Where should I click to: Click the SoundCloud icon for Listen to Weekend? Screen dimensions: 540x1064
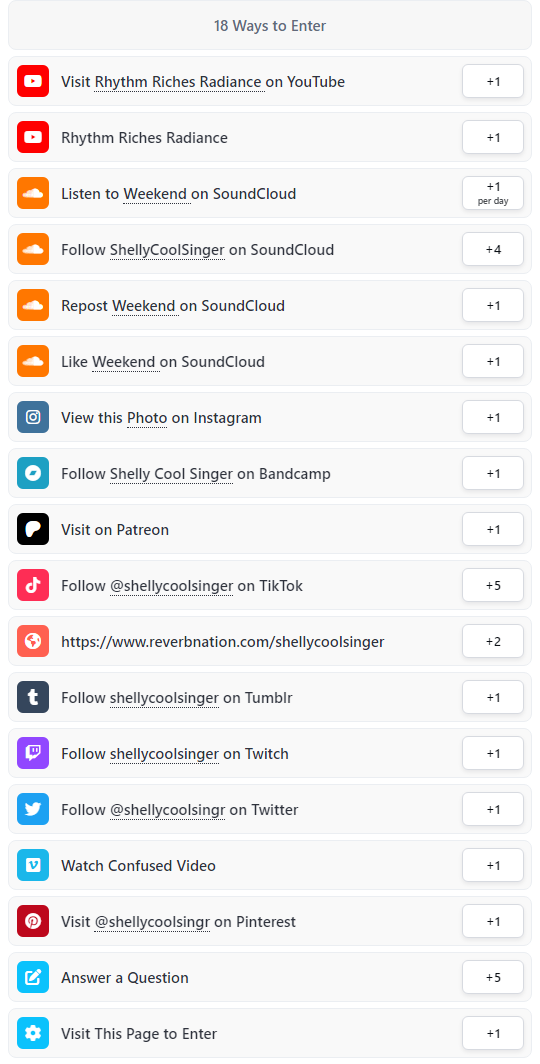[x=33, y=193]
